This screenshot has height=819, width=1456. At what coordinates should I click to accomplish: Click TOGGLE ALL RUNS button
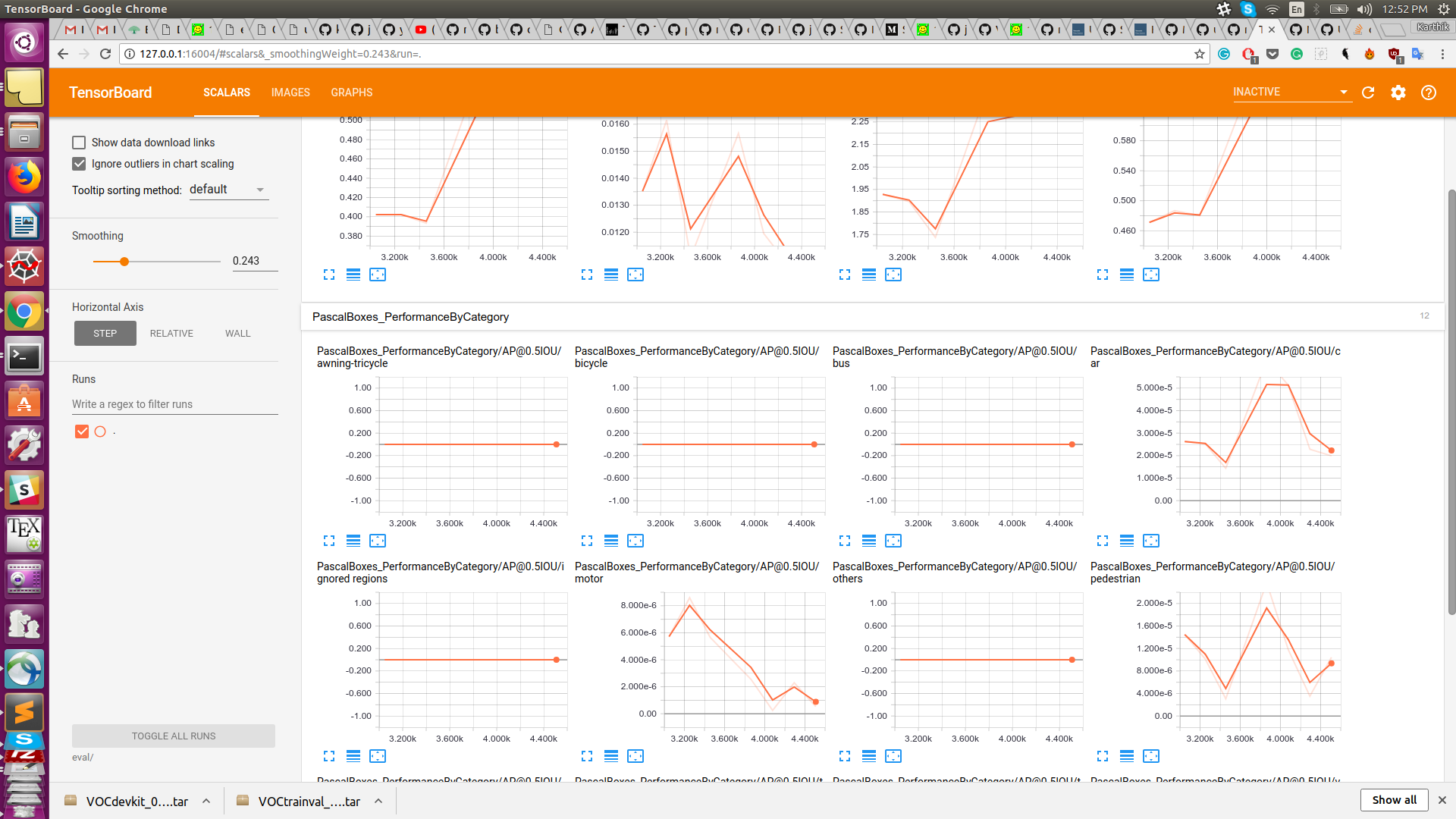(x=174, y=736)
